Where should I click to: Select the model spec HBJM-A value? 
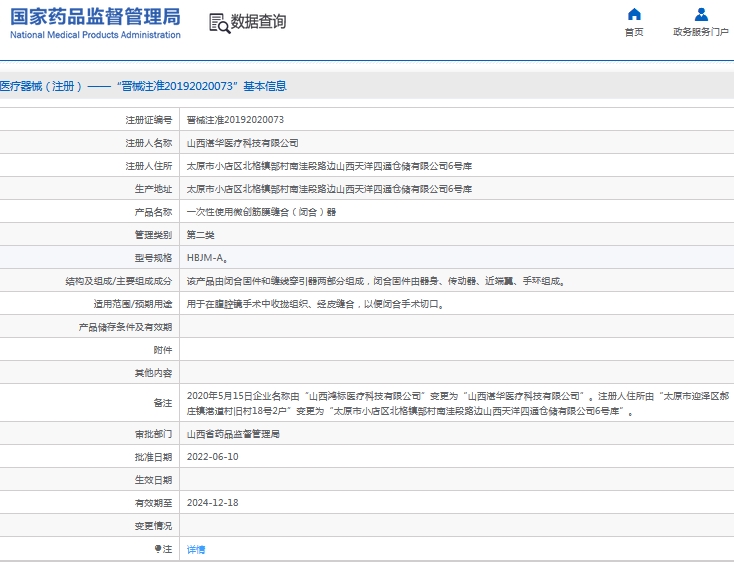click(x=207, y=258)
